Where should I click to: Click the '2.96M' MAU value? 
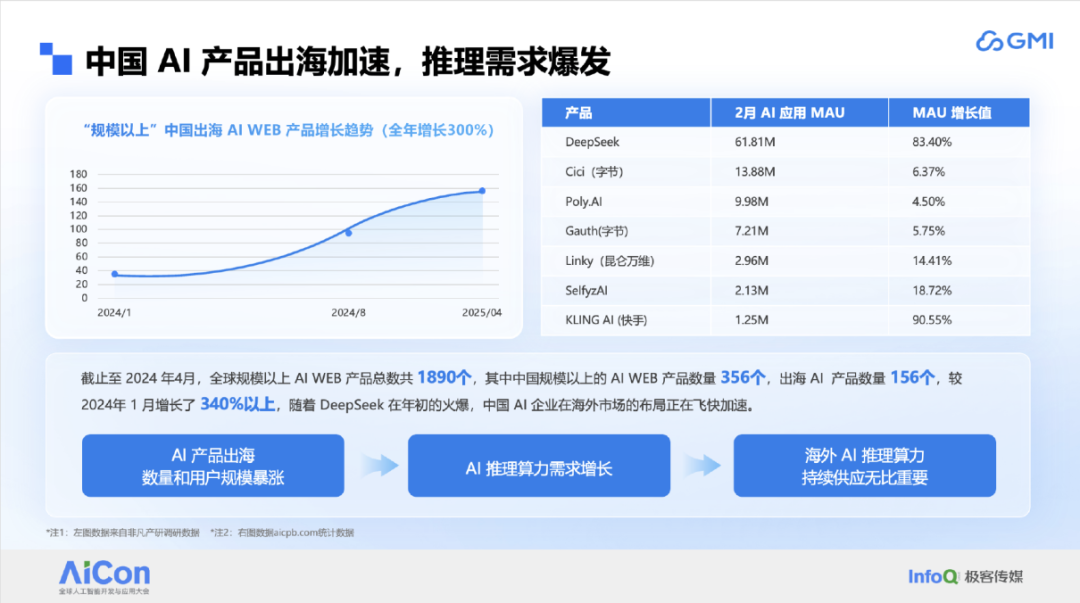coord(751,260)
